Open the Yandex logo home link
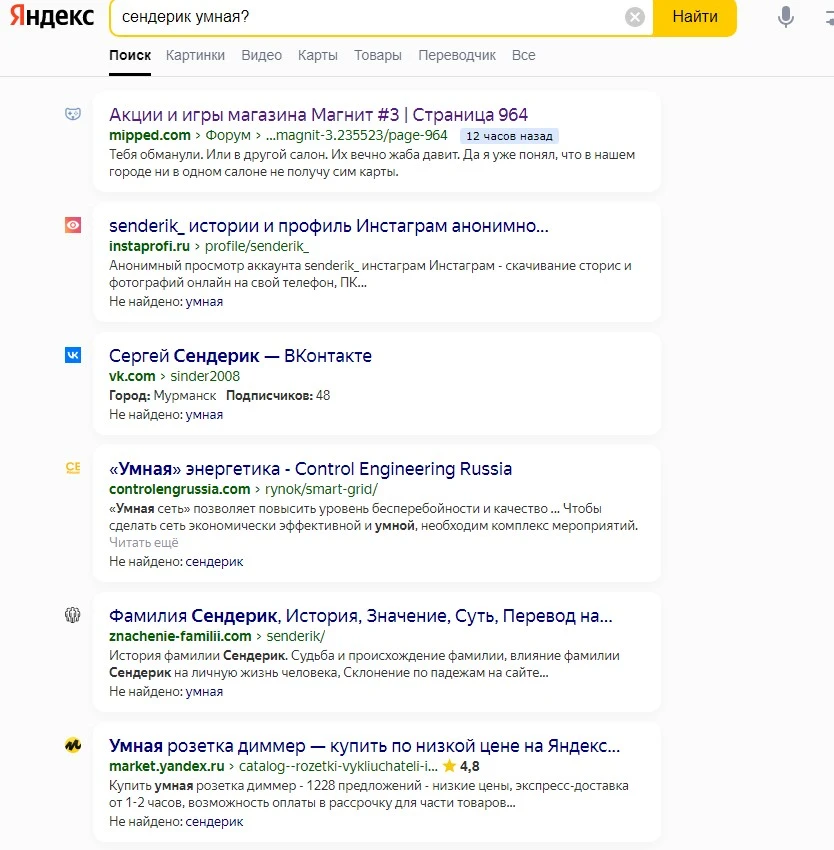 point(52,16)
